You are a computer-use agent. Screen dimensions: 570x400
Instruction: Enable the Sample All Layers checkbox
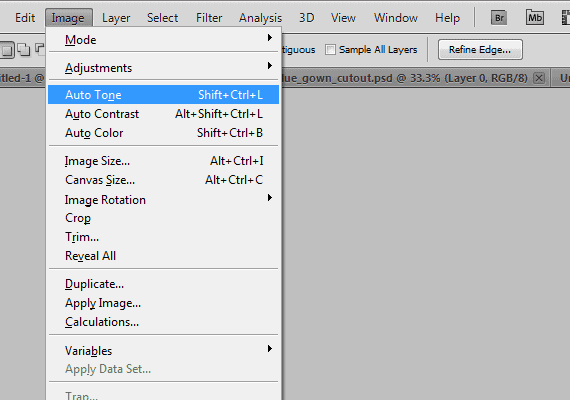(x=330, y=49)
